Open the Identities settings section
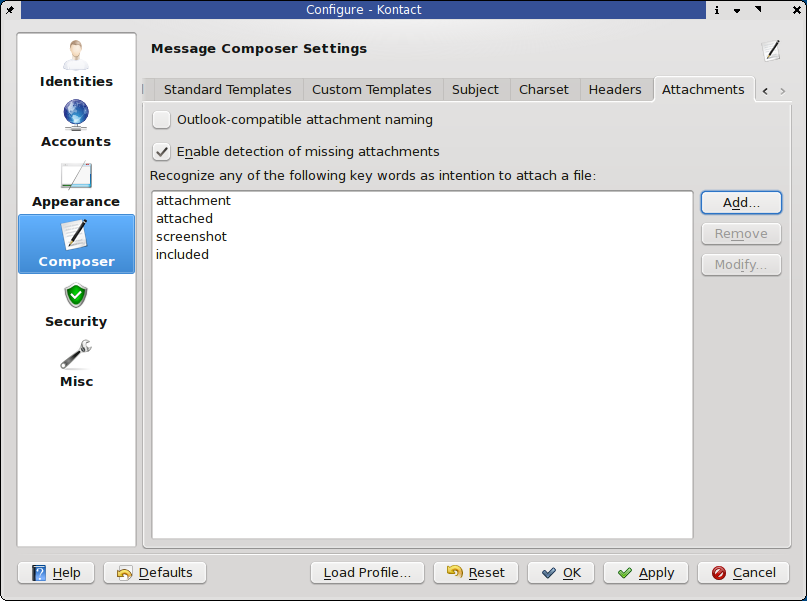 [76, 64]
